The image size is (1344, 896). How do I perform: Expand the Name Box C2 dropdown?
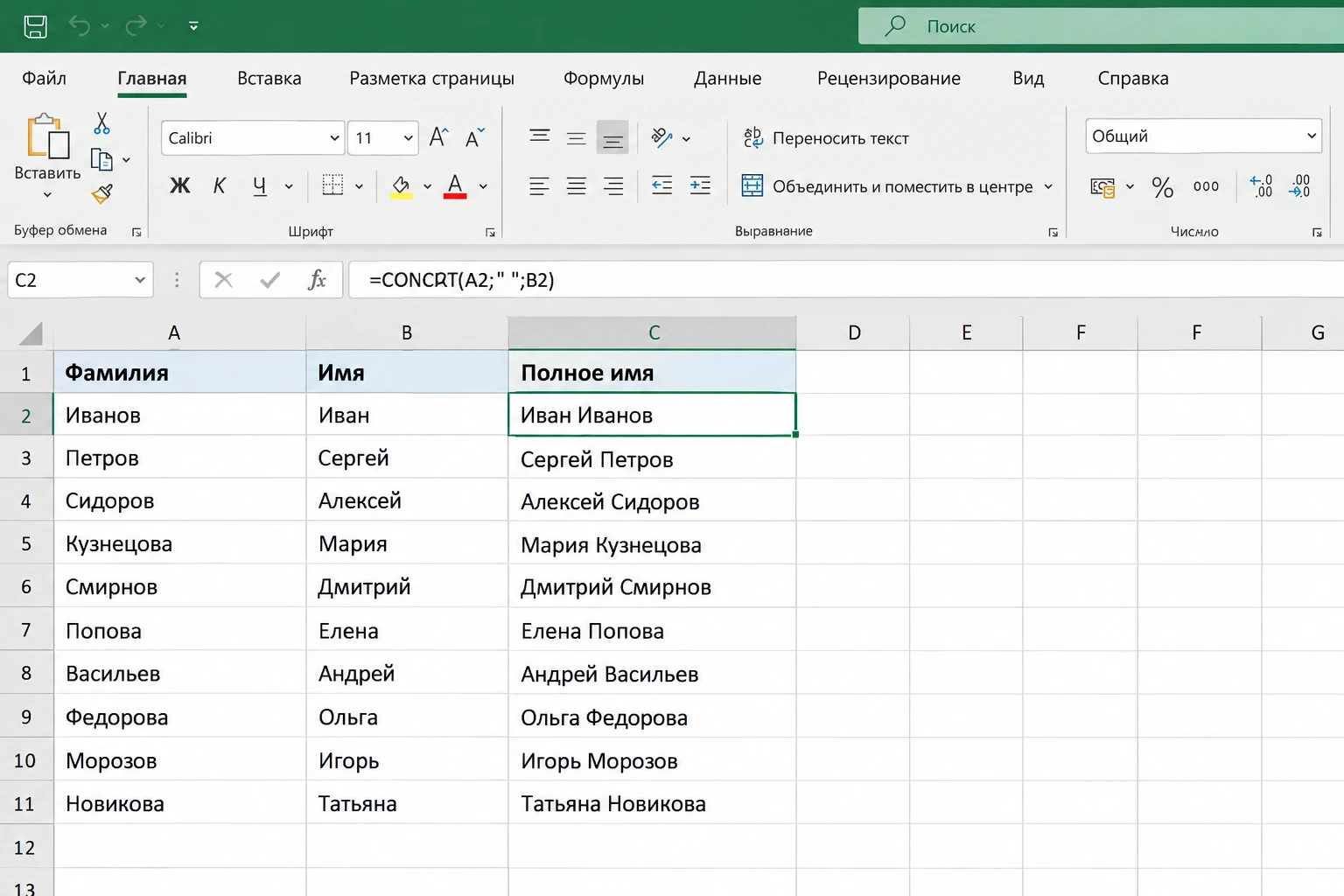(x=140, y=280)
